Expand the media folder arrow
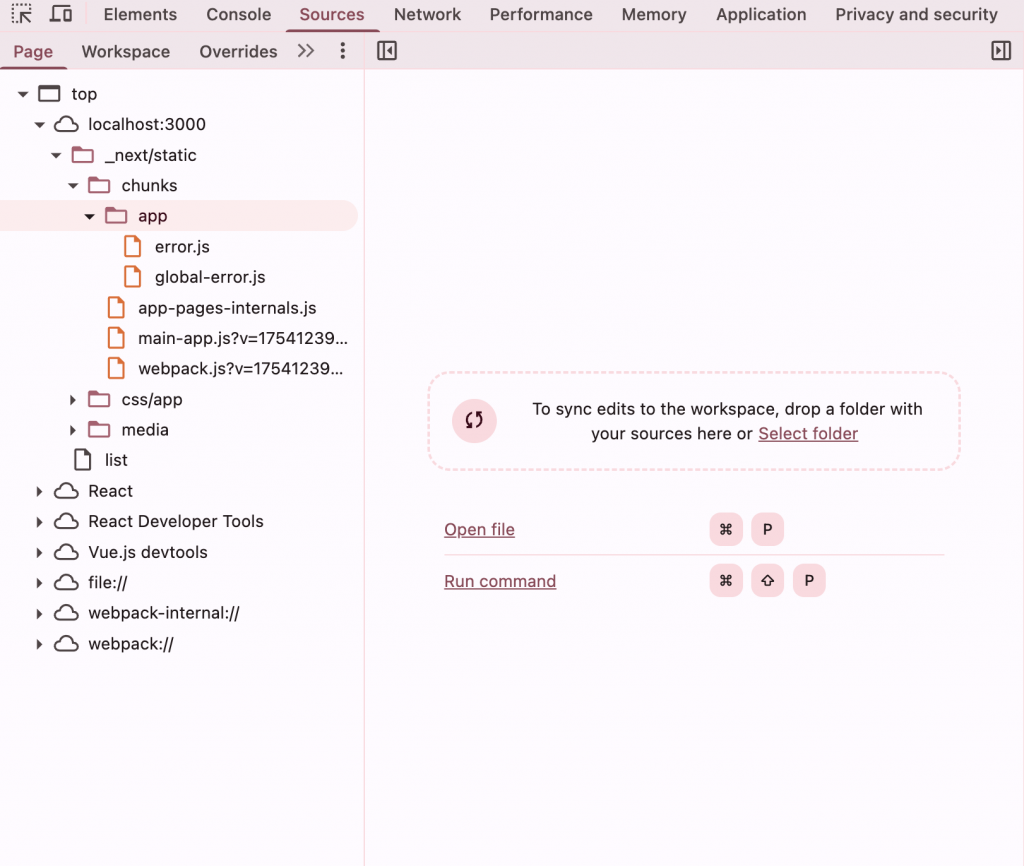1024x866 pixels. pos(73,430)
